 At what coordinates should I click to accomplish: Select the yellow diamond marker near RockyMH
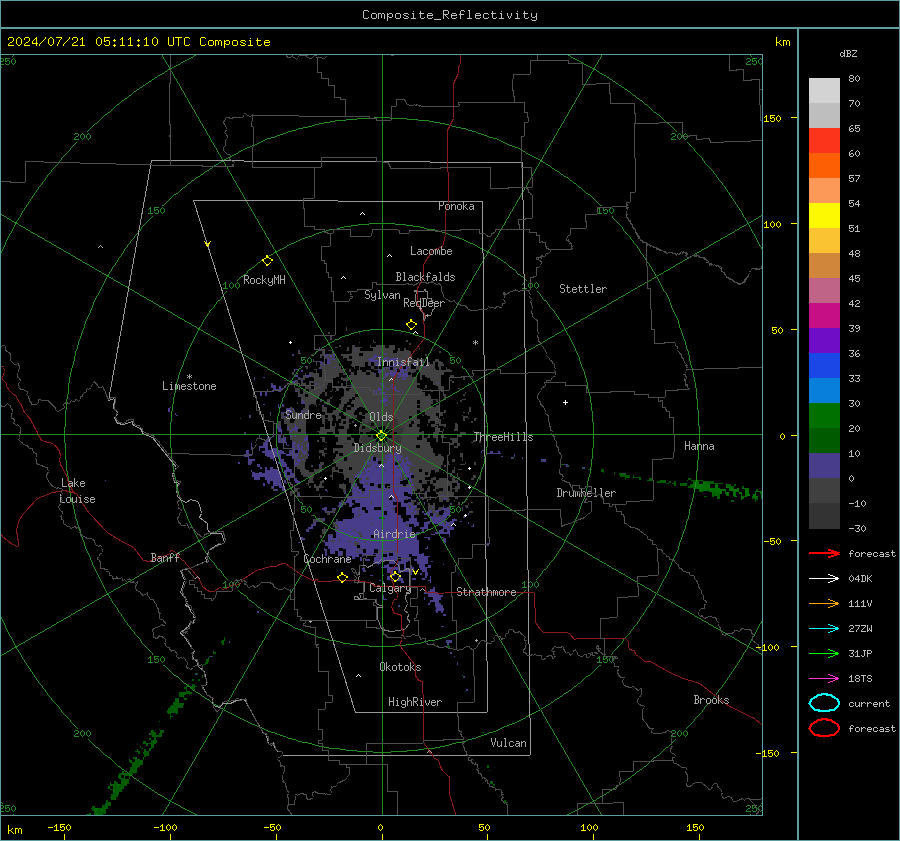coord(267,261)
